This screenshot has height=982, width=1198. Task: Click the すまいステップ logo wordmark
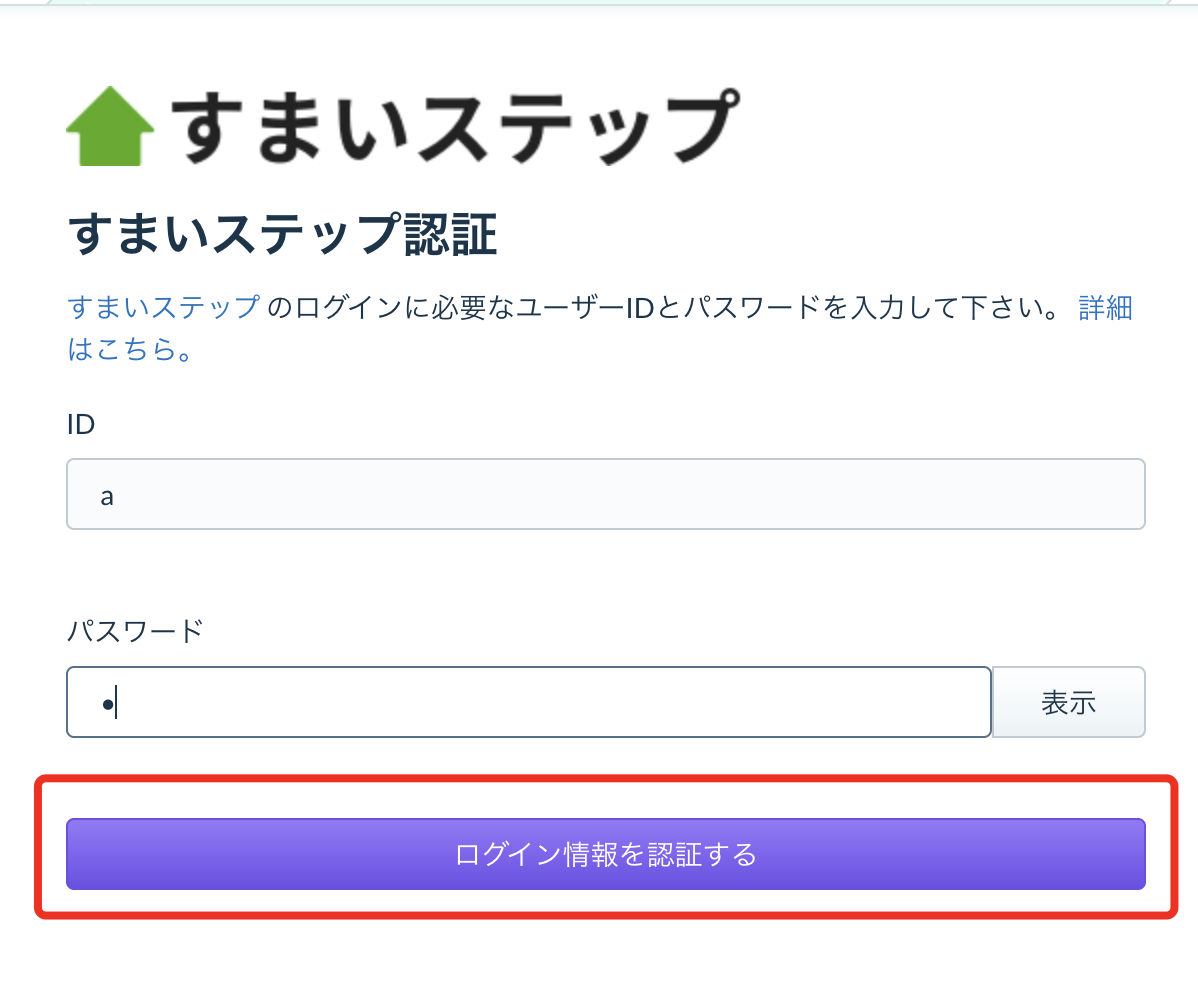[x=455, y=126]
